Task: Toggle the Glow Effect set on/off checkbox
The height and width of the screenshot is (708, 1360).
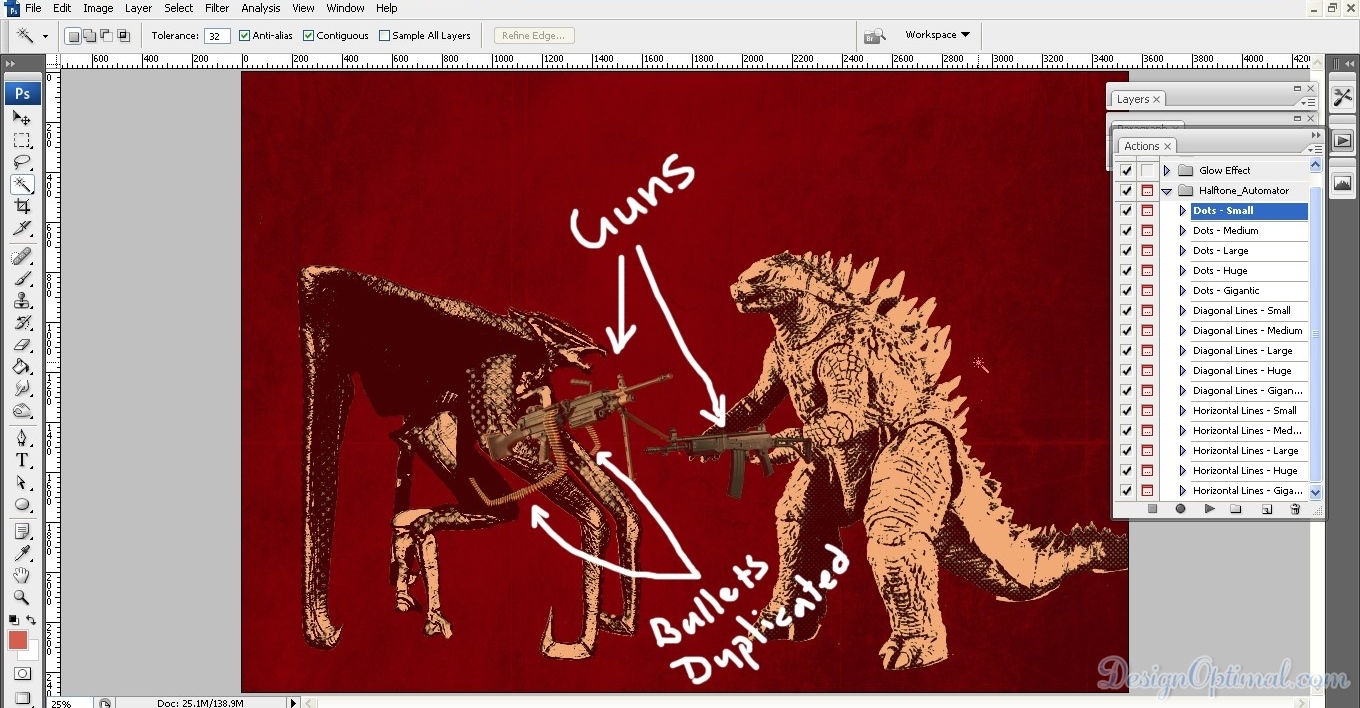Action: 1127,171
